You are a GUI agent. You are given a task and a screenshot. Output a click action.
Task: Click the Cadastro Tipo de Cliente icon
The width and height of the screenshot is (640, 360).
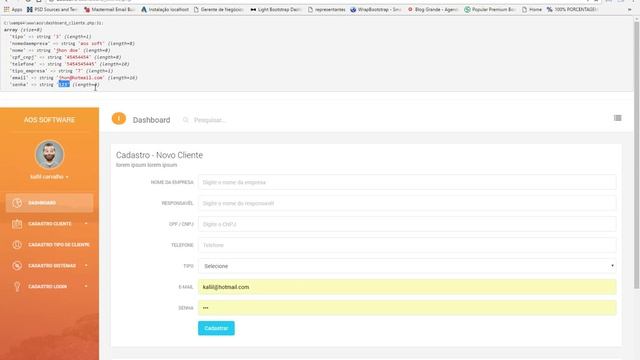17,244
